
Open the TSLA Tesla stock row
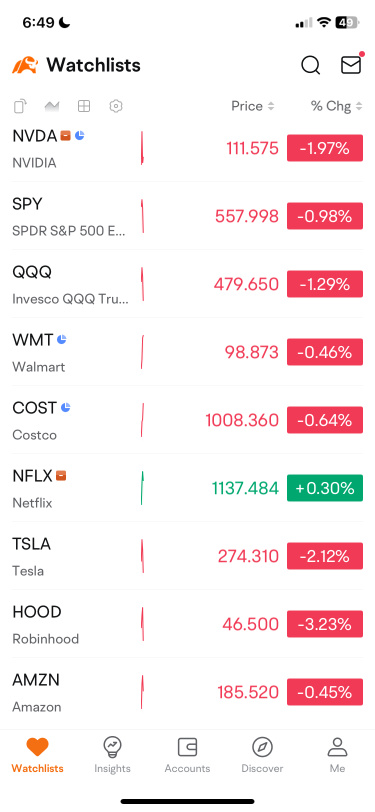pos(188,556)
